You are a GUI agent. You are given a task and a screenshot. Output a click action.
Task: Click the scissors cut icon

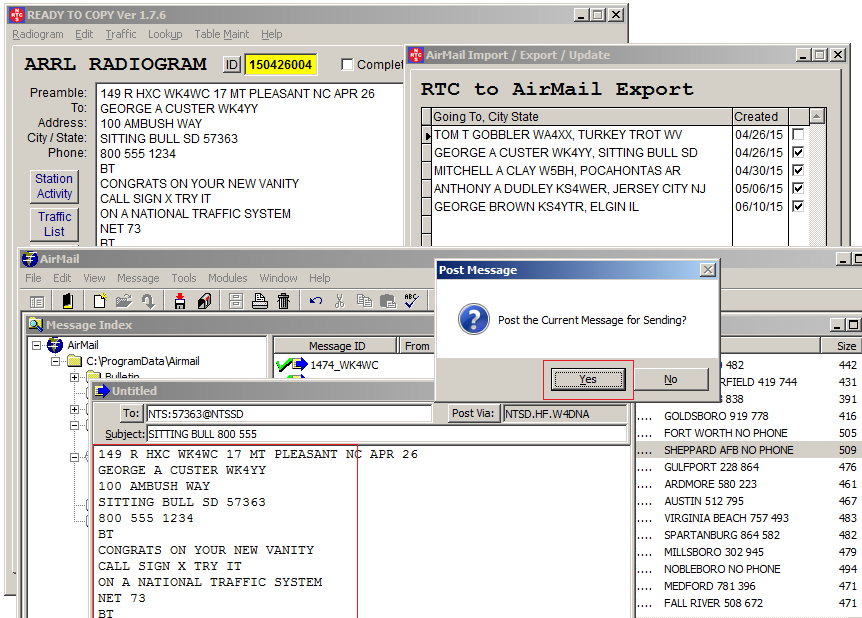click(x=340, y=301)
